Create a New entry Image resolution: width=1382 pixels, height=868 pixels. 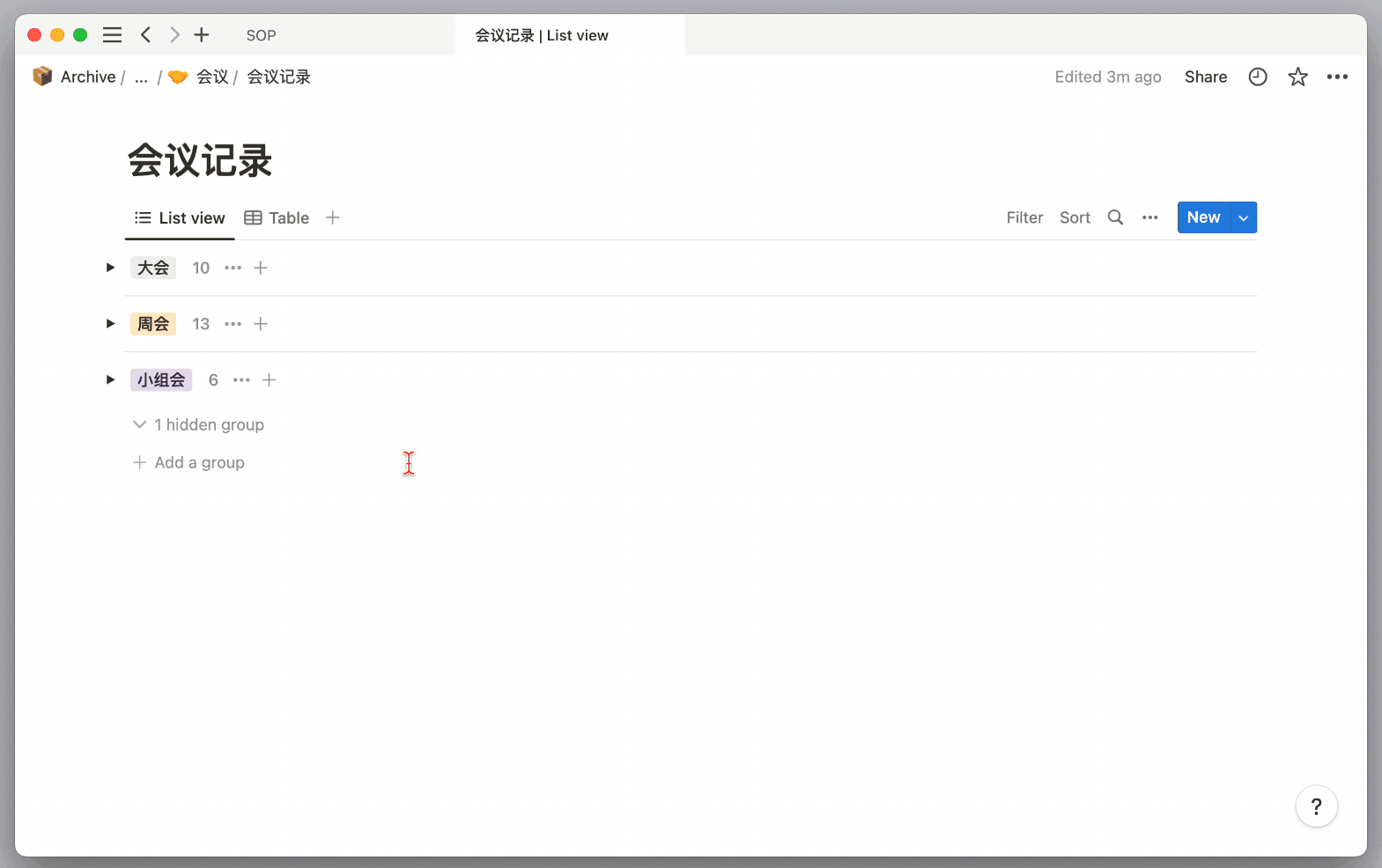[1203, 217]
